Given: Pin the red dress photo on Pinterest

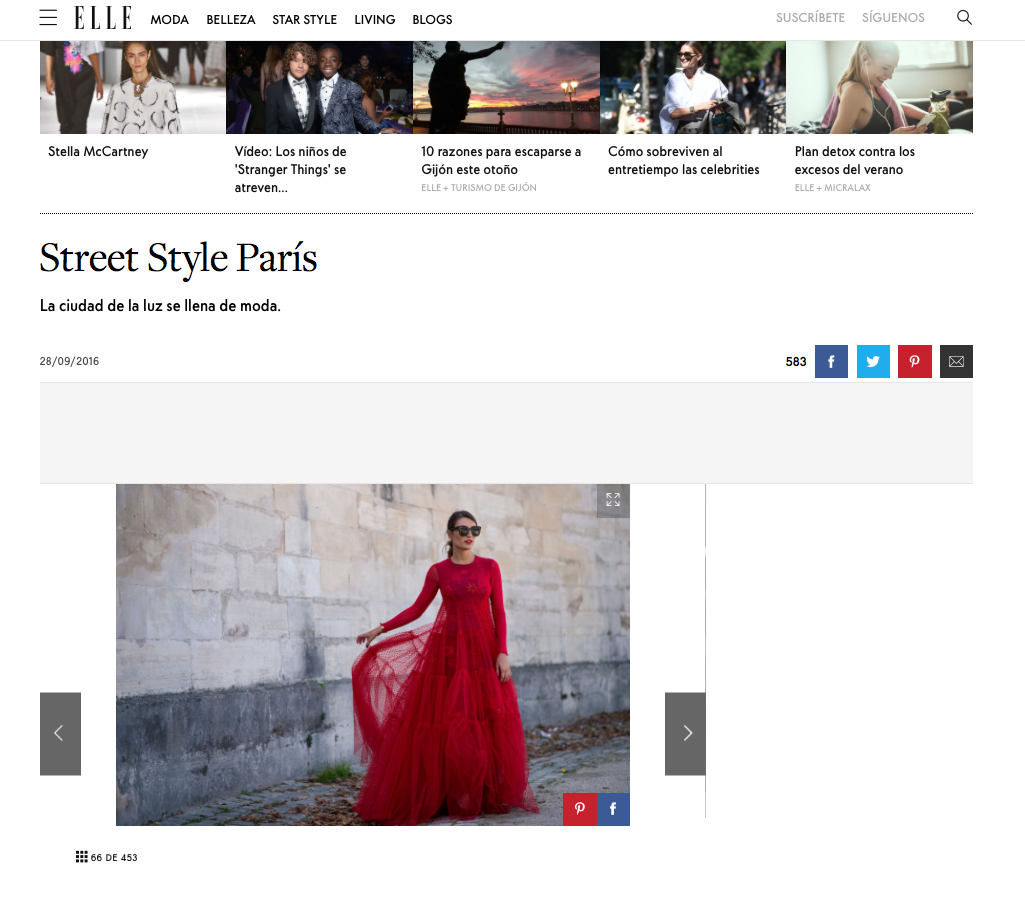Looking at the screenshot, I should point(580,809).
